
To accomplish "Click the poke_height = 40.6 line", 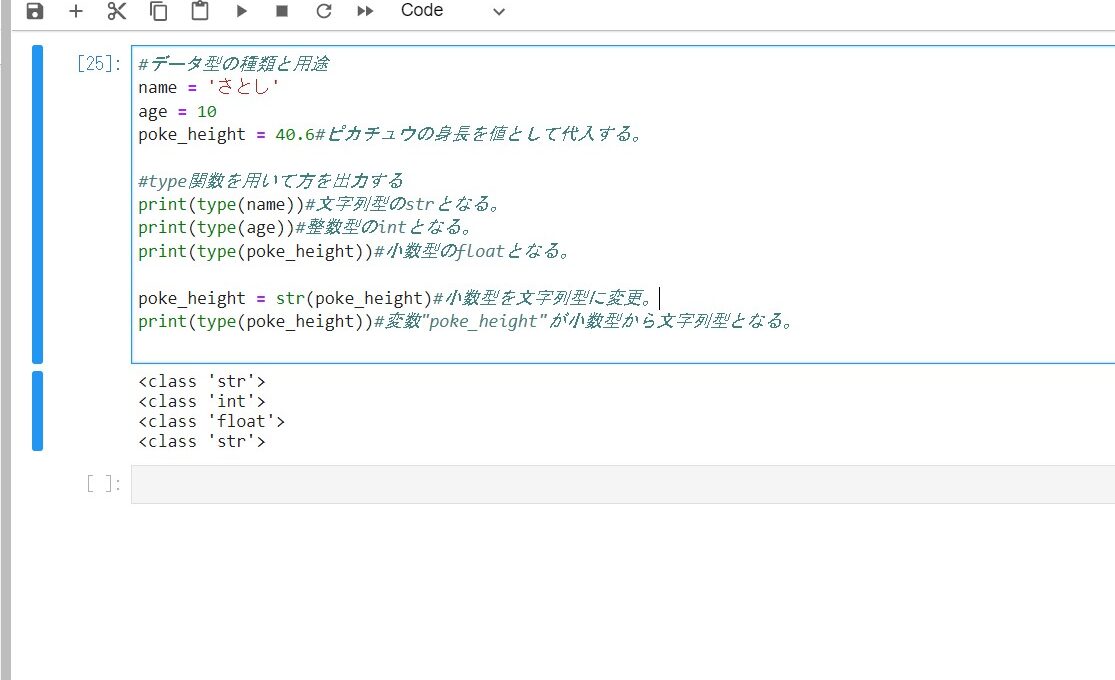I will coord(390,134).
